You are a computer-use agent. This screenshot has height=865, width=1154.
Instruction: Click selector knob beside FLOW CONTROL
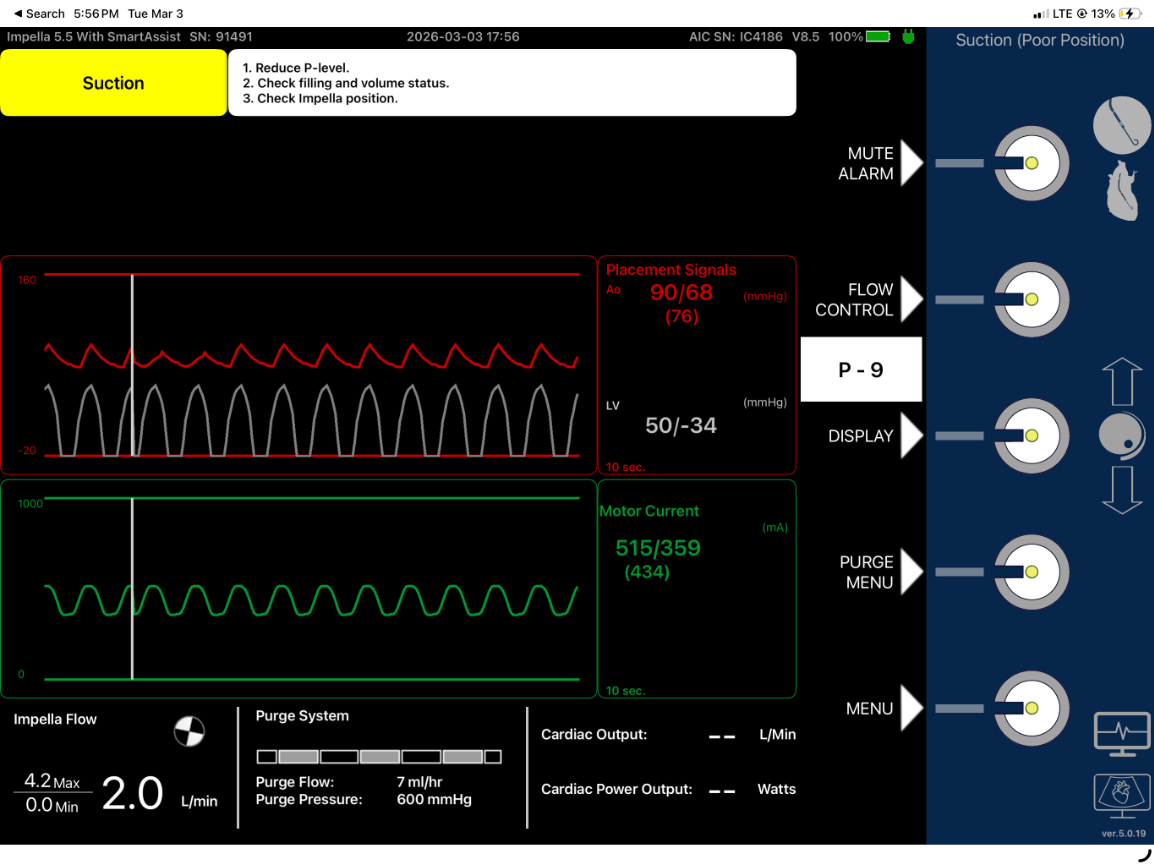[1031, 300]
